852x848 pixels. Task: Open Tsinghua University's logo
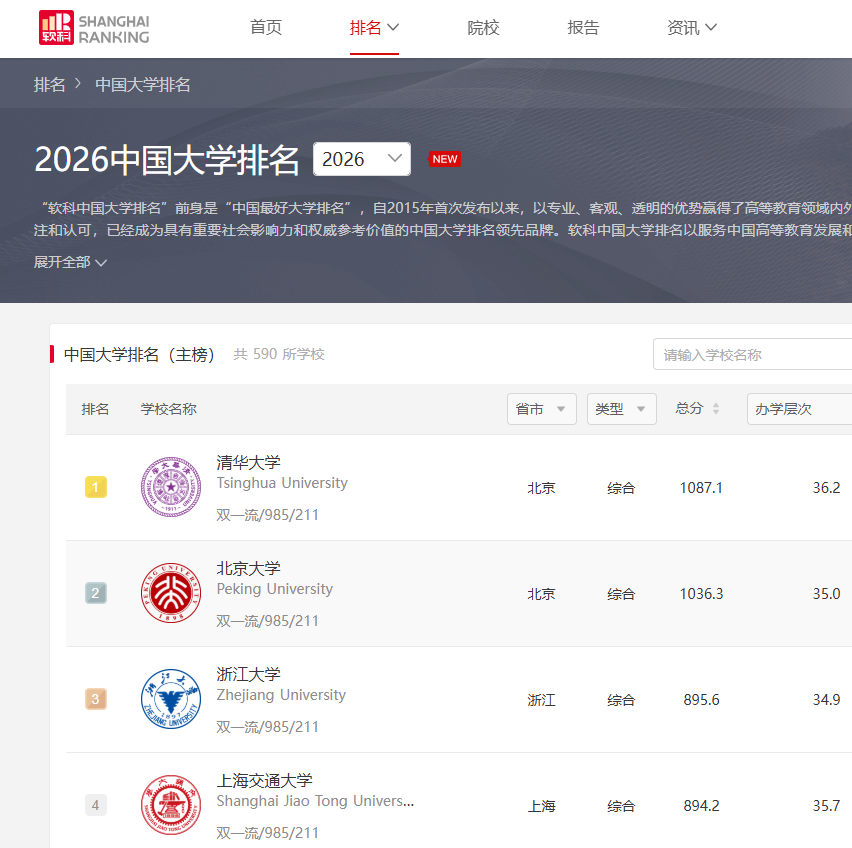click(x=171, y=487)
